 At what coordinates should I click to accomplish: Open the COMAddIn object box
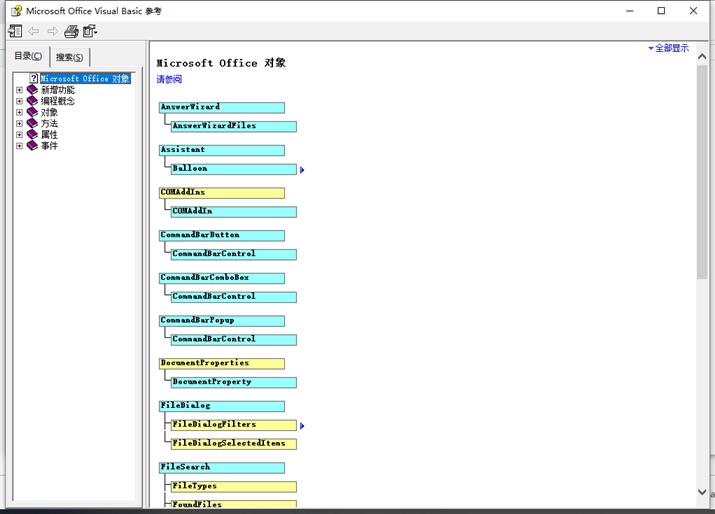[x=234, y=211]
